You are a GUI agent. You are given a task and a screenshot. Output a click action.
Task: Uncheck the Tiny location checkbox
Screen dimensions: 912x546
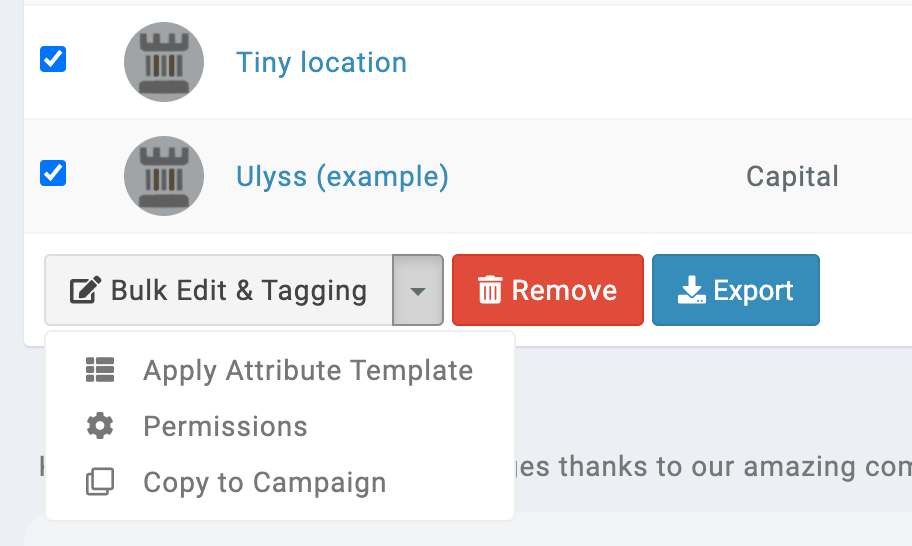coord(53,60)
